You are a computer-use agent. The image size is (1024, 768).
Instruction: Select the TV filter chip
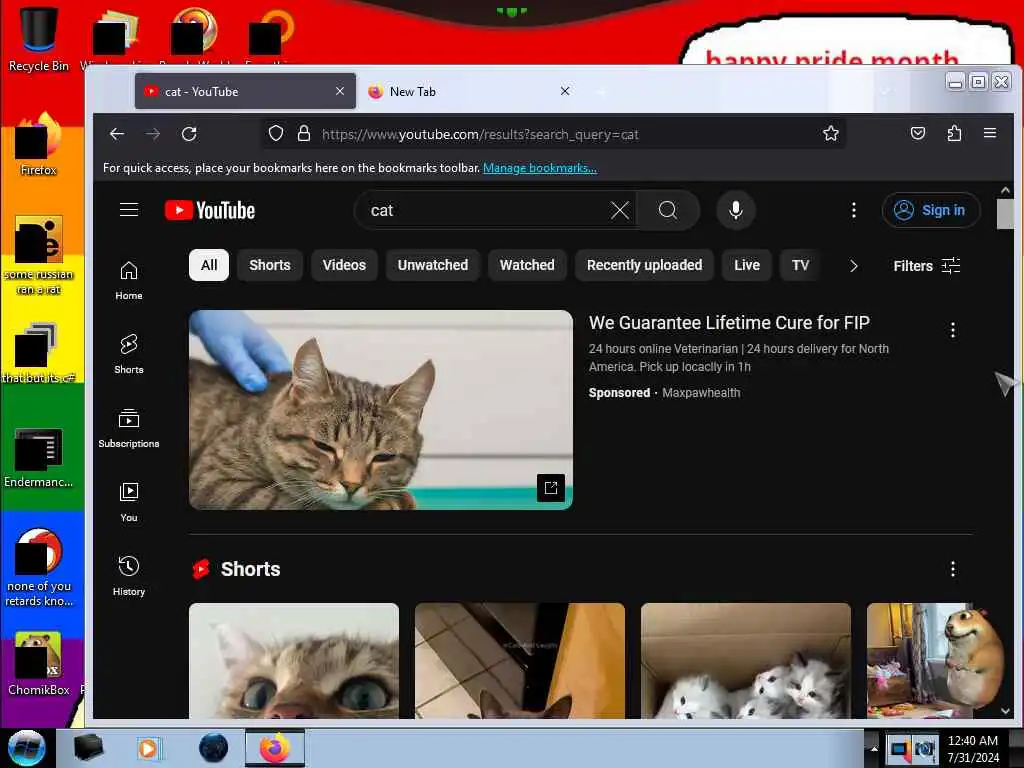coord(800,265)
